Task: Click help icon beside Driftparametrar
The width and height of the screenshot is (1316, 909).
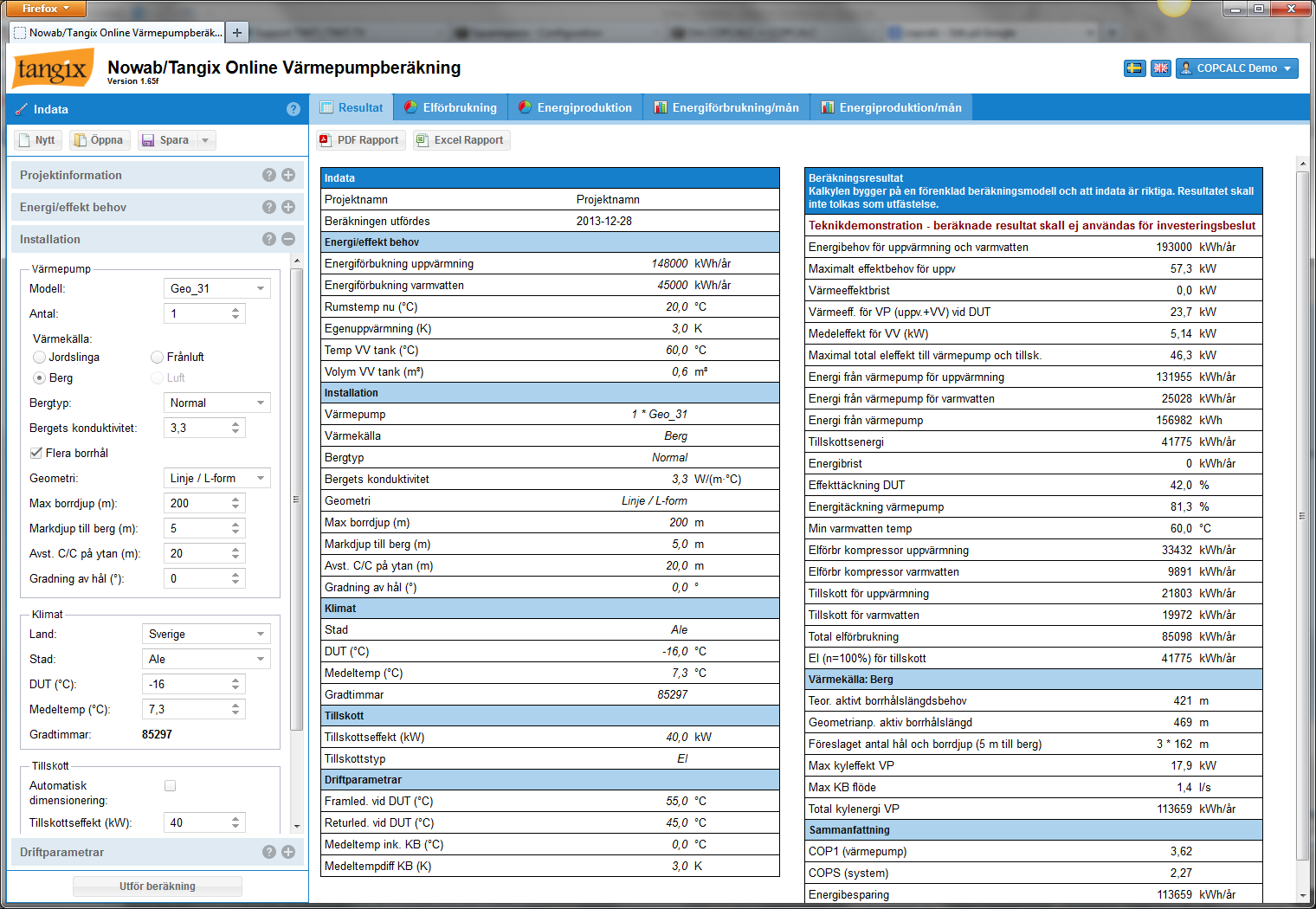Action: [269, 852]
